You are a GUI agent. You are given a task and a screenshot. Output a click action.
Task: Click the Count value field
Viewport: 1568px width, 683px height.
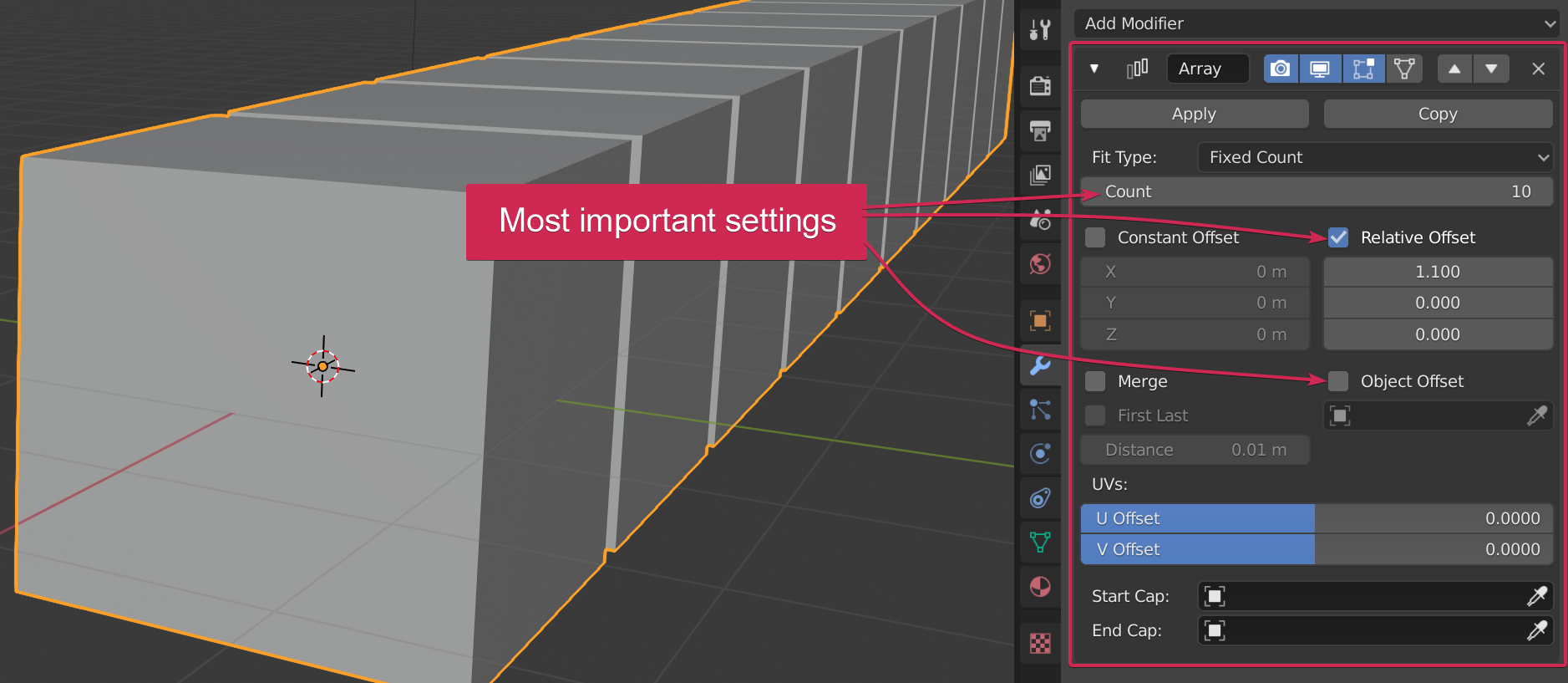point(1317,191)
